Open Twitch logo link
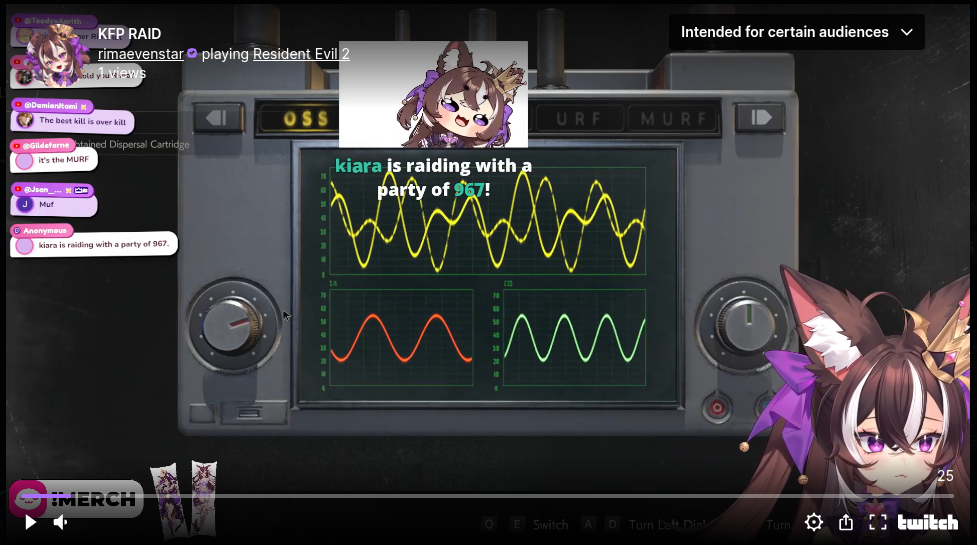977x545 pixels. pos(928,522)
